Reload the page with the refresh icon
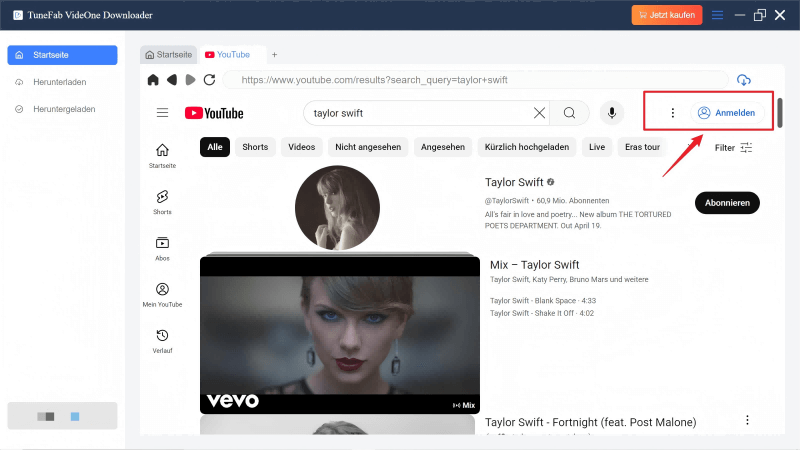The image size is (800, 450). coord(209,80)
